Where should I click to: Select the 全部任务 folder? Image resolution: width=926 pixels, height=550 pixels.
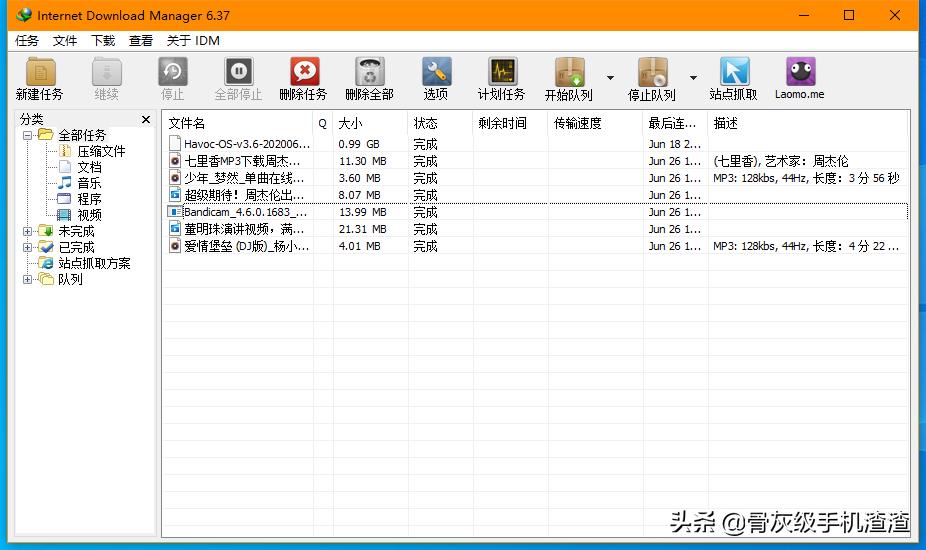(x=82, y=135)
